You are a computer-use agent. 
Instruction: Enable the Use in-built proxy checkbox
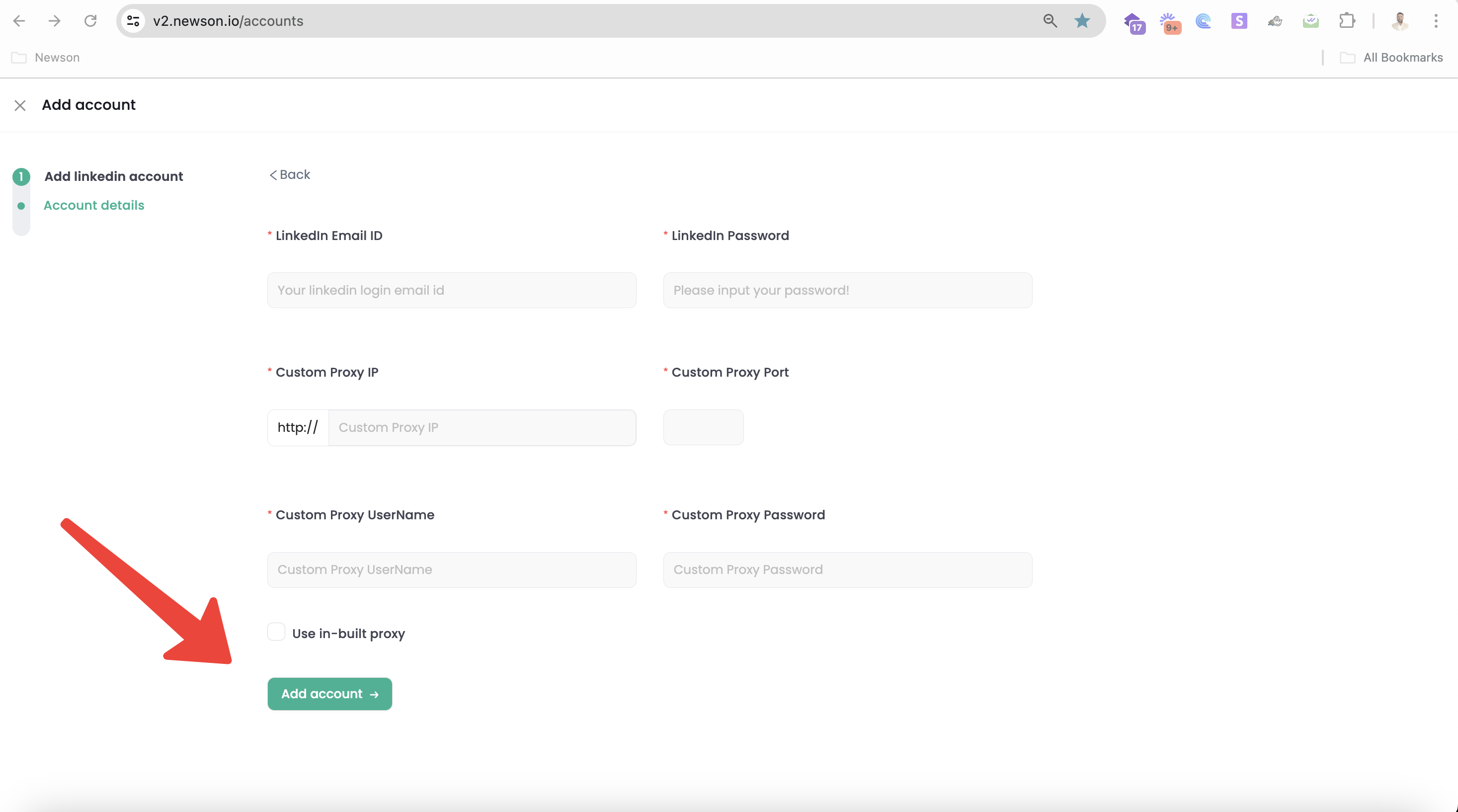click(276, 632)
